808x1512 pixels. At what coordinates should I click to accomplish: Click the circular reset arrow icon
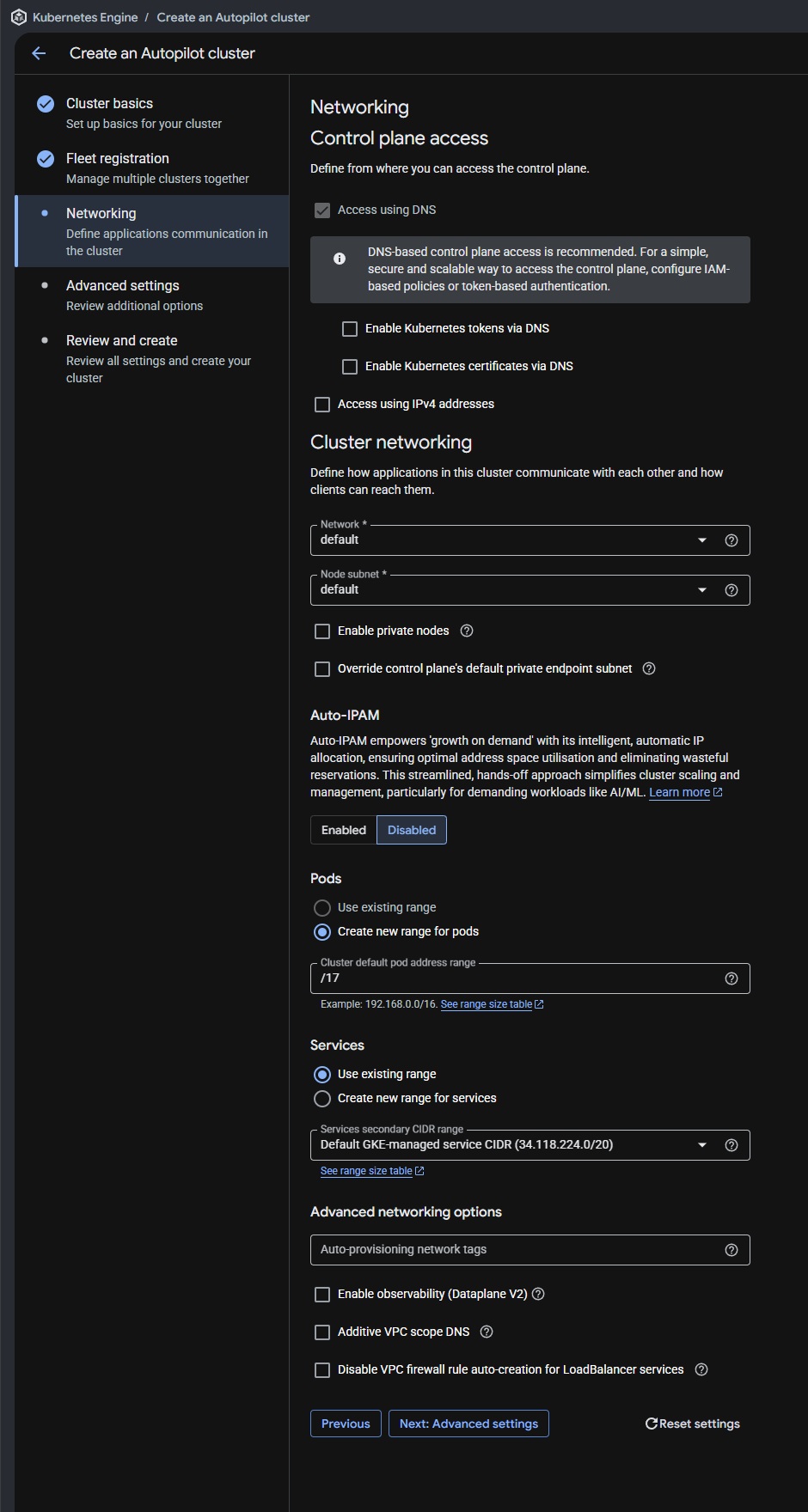tap(652, 1424)
